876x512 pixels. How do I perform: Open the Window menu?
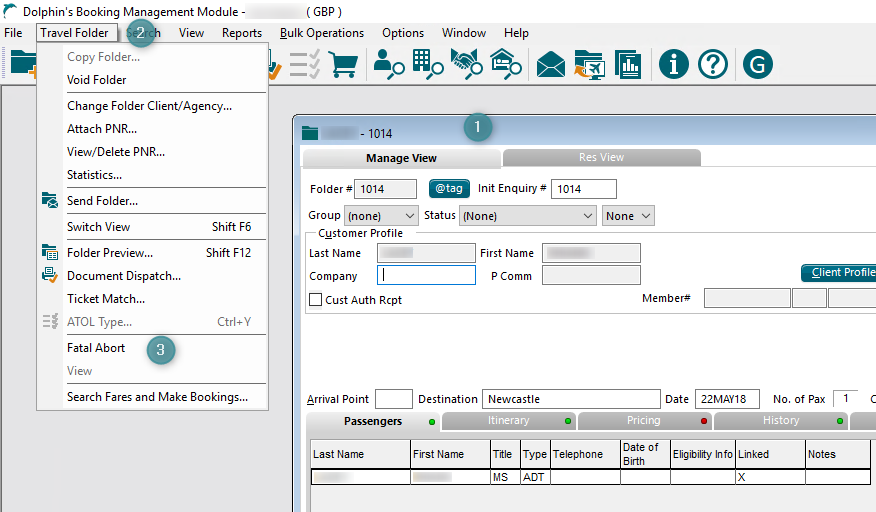(x=464, y=33)
